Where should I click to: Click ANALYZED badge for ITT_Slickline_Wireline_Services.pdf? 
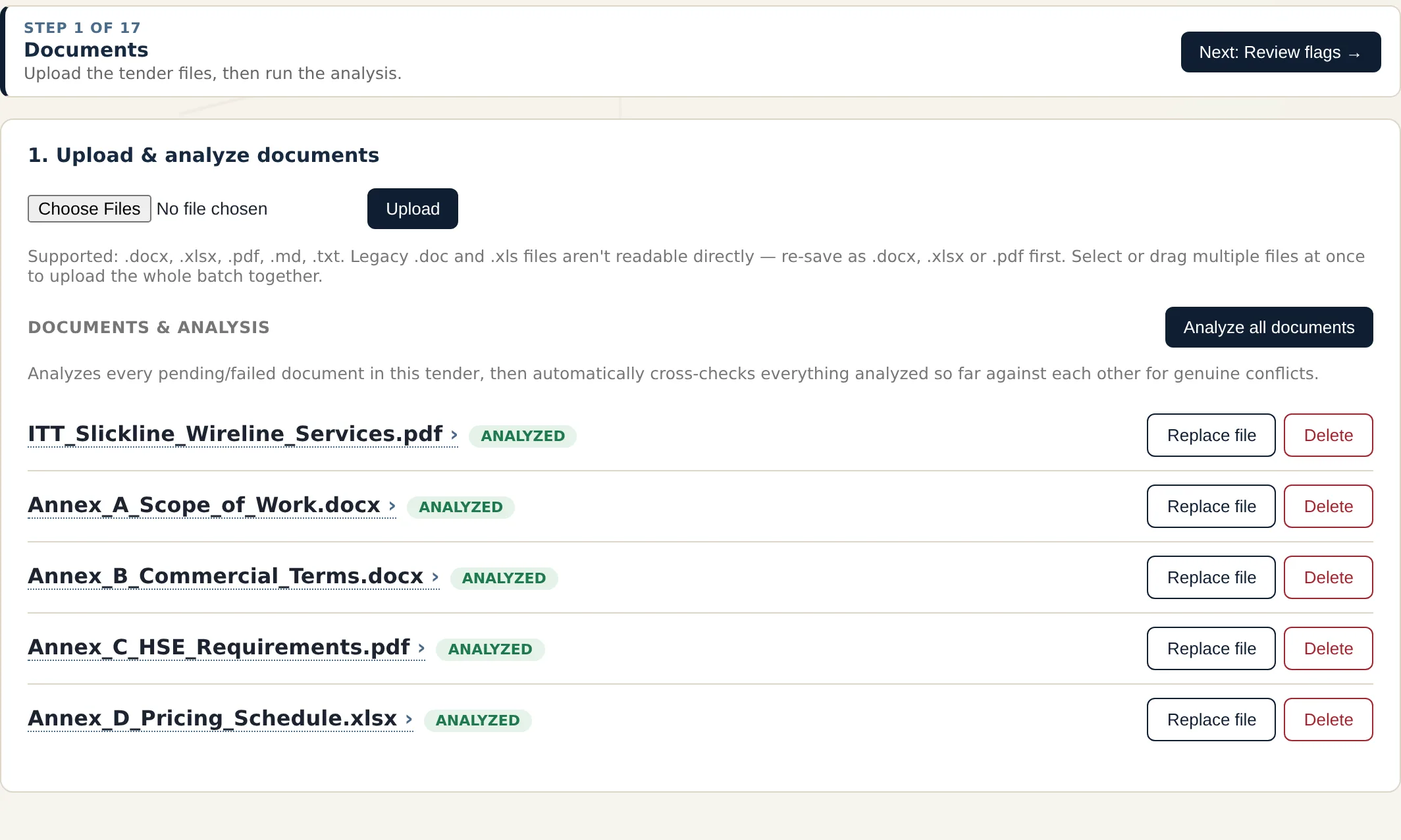[x=523, y=436]
